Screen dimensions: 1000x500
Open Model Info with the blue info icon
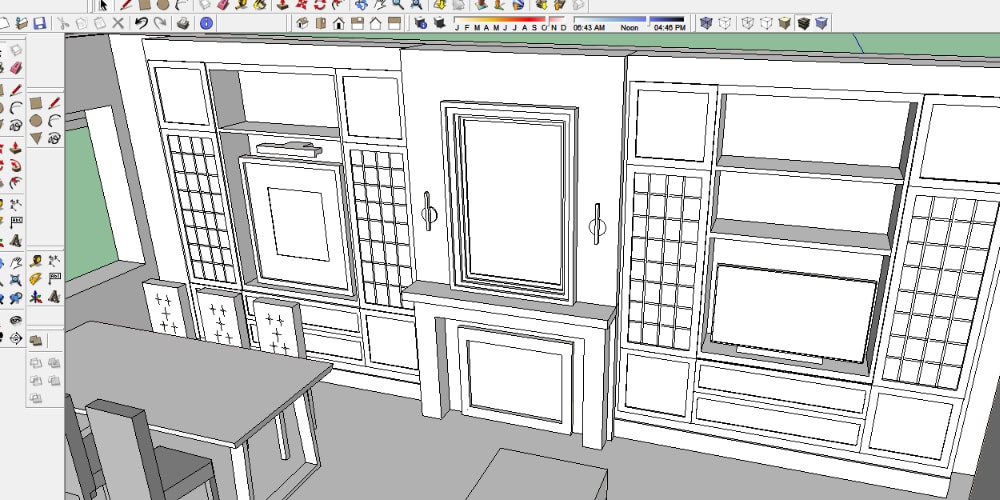pos(206,22)
